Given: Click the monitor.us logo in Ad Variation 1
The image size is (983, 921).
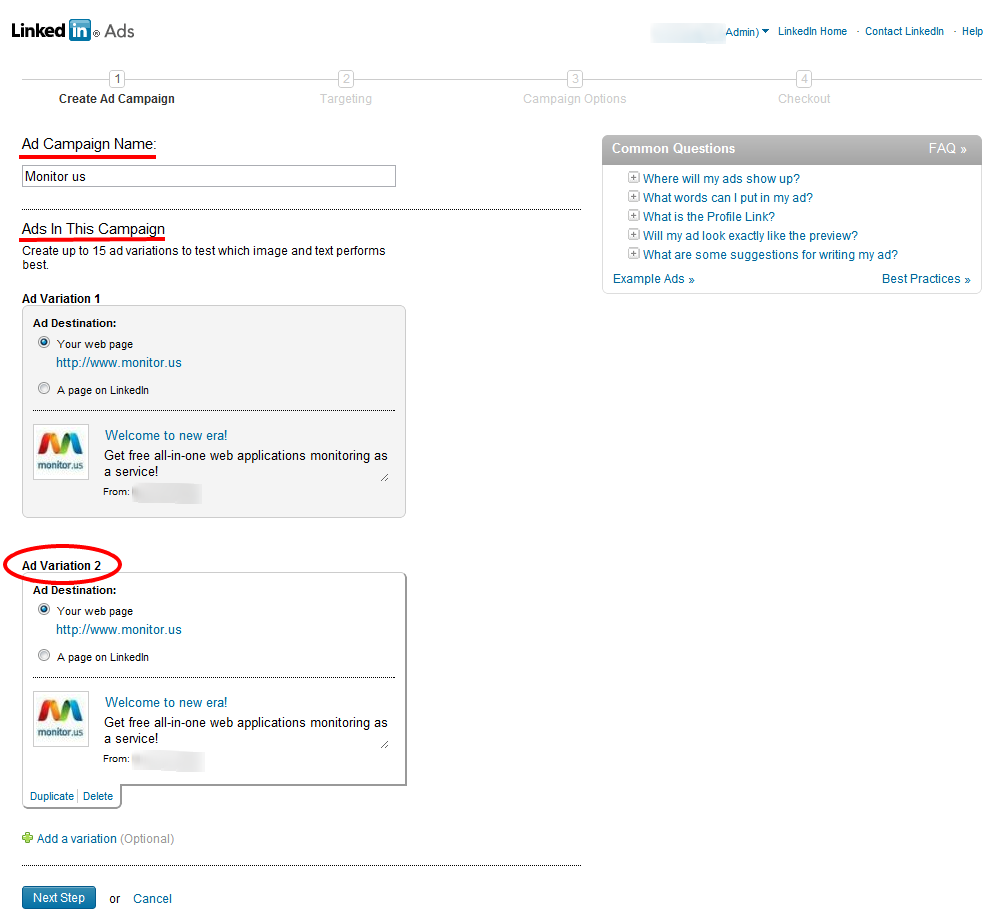Looking at the screenshot, I should 61,452.
